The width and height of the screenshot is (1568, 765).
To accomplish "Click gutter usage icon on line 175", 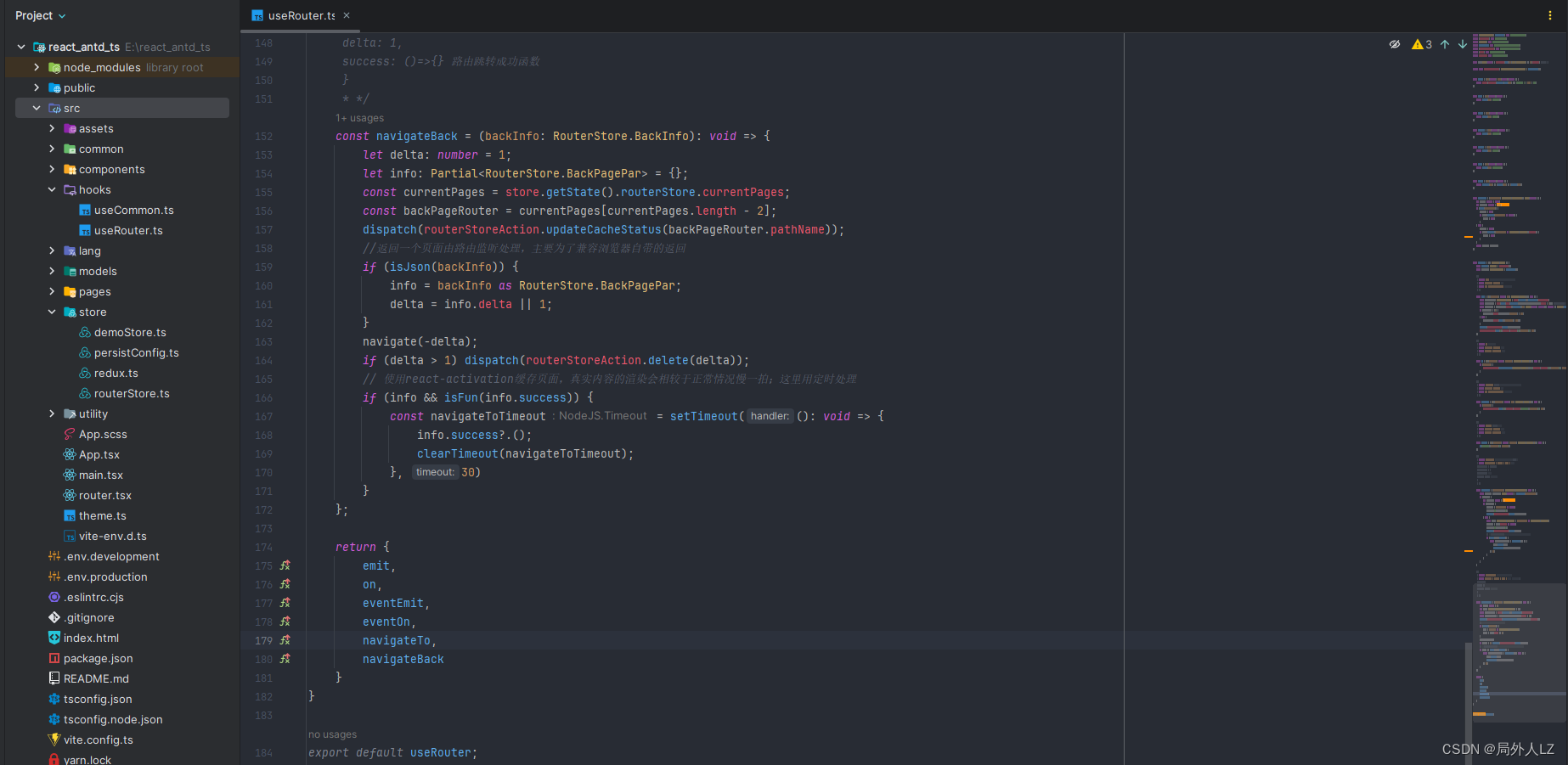I will (285, 565).
